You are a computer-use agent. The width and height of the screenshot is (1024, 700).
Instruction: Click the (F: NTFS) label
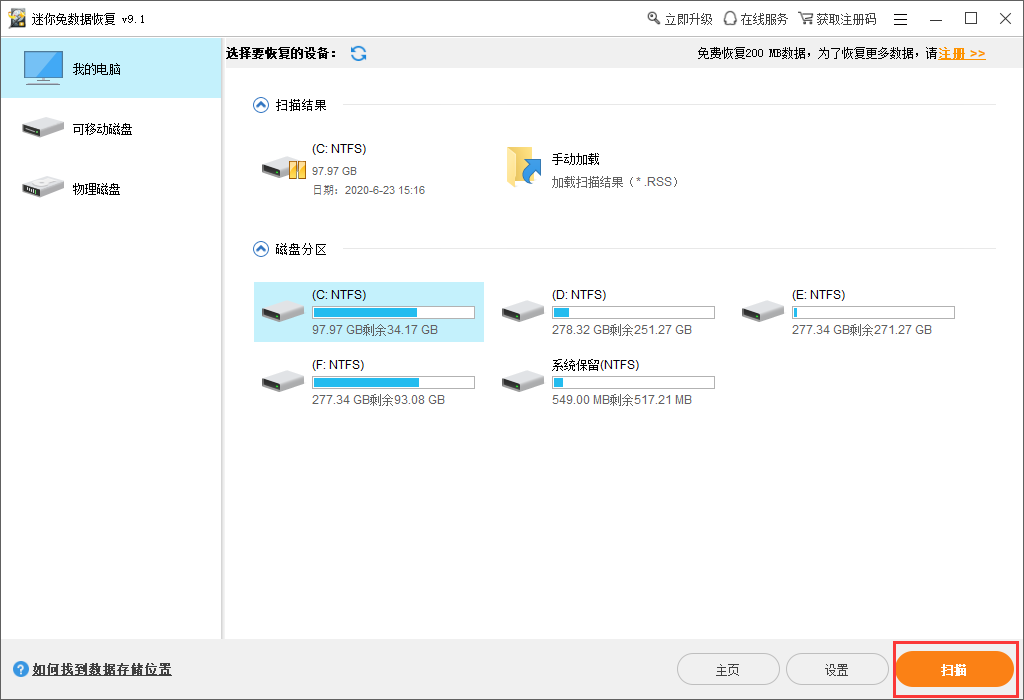[338, 365]
